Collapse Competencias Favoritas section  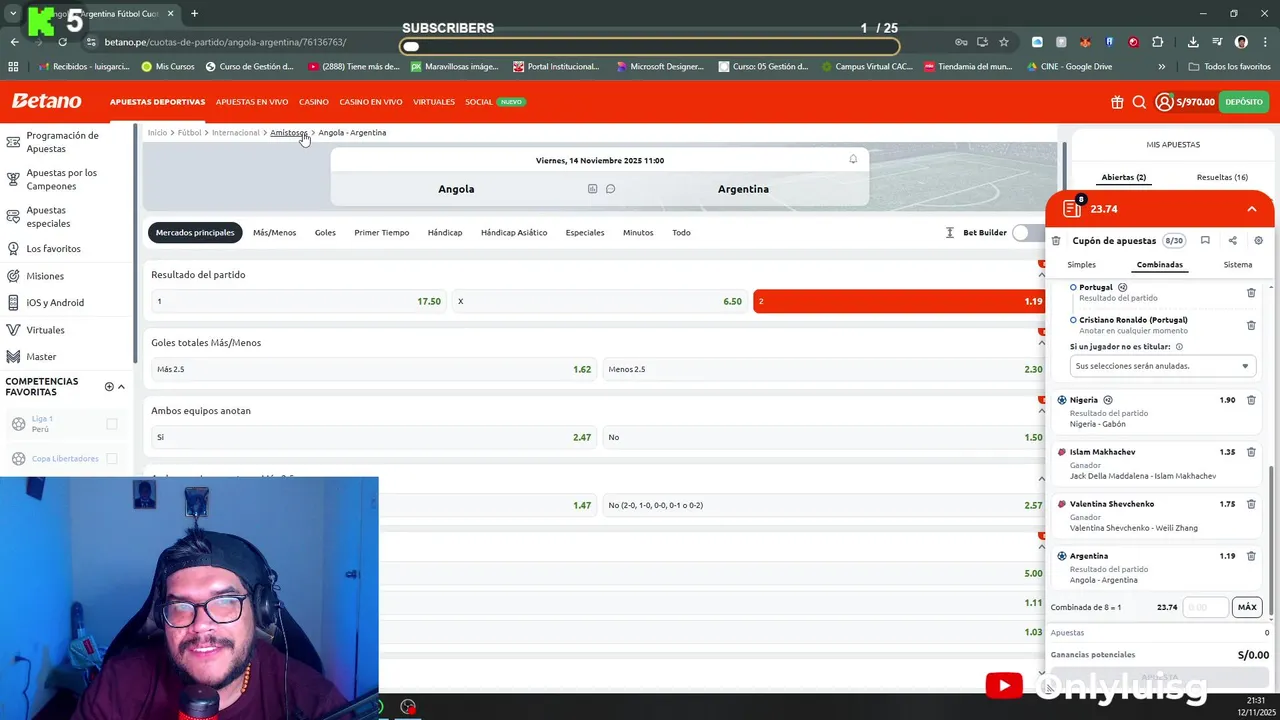(121, 387)
